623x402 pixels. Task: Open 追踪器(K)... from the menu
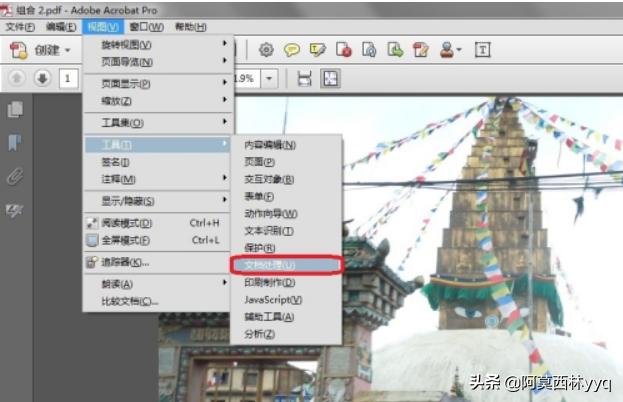point(158,262)
